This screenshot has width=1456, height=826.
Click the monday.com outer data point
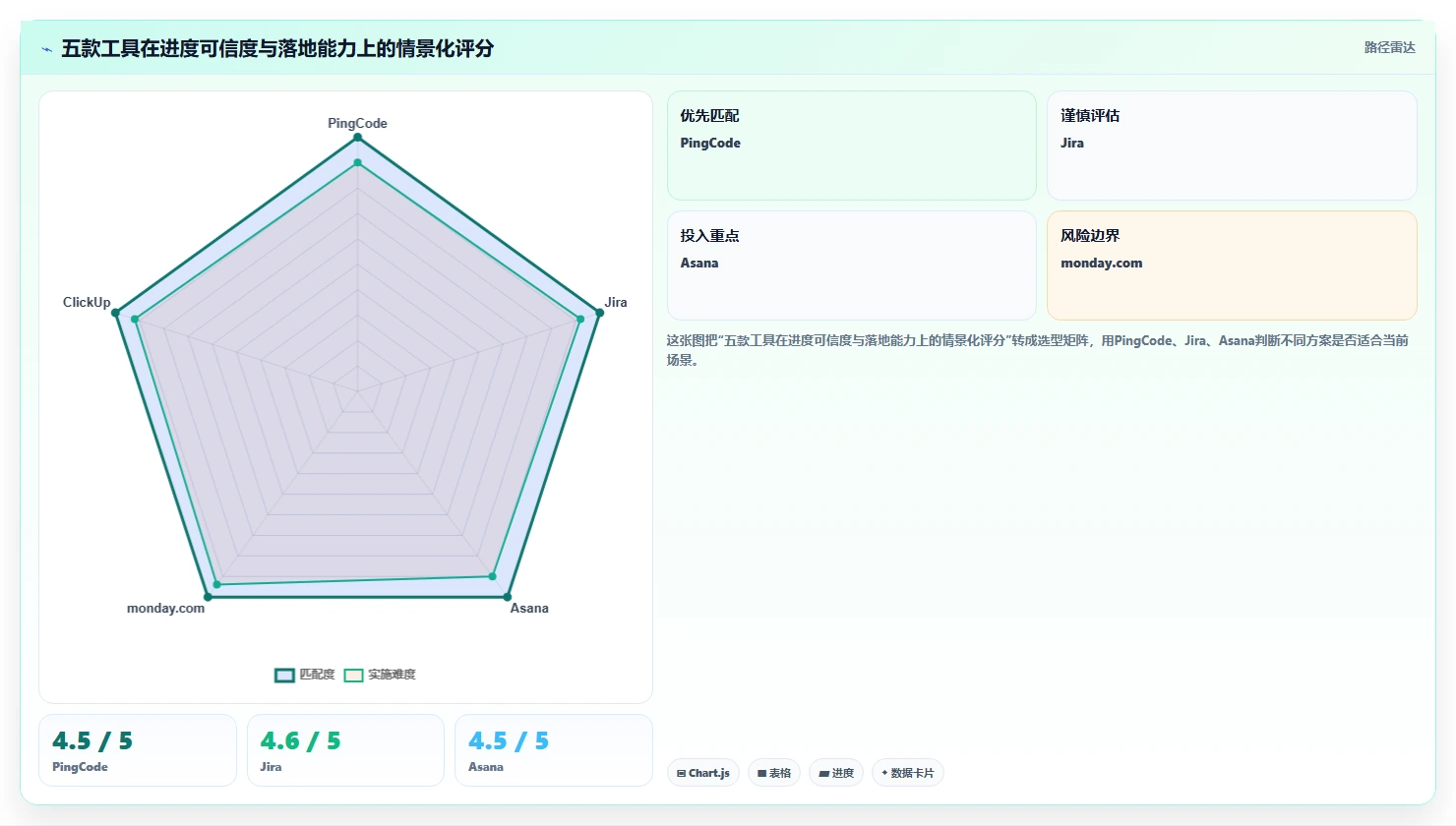click(x=208, y=597)
